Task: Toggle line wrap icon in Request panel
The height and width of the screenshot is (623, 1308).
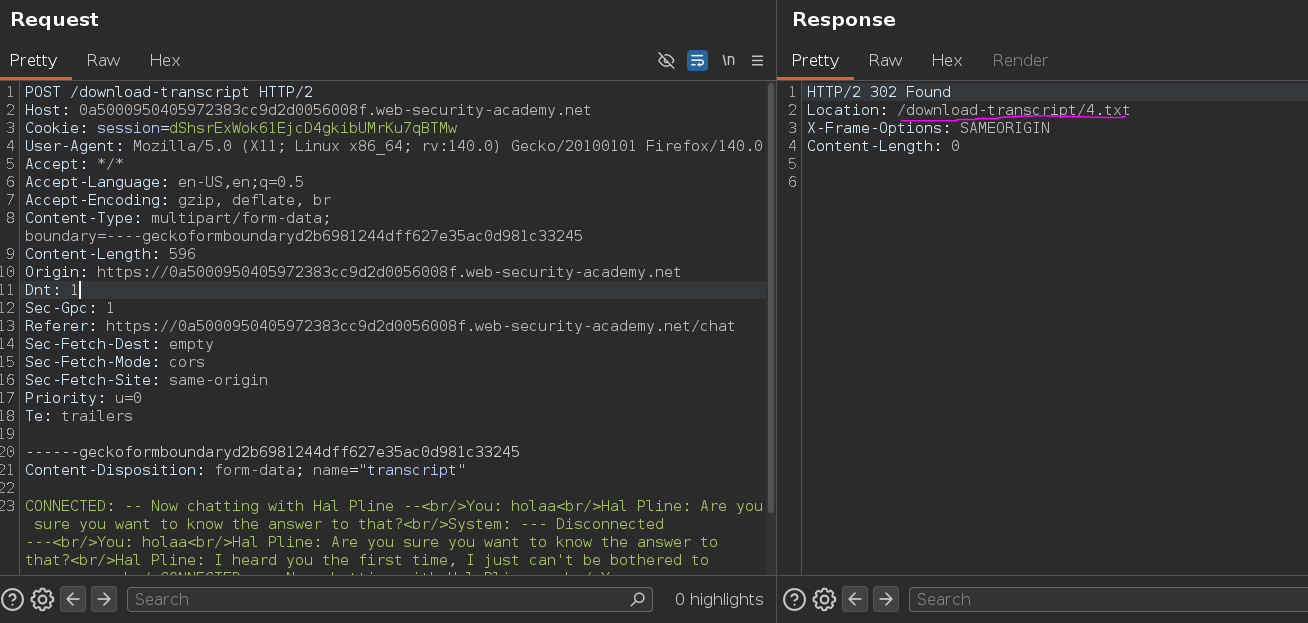Action: pos(697,60)
